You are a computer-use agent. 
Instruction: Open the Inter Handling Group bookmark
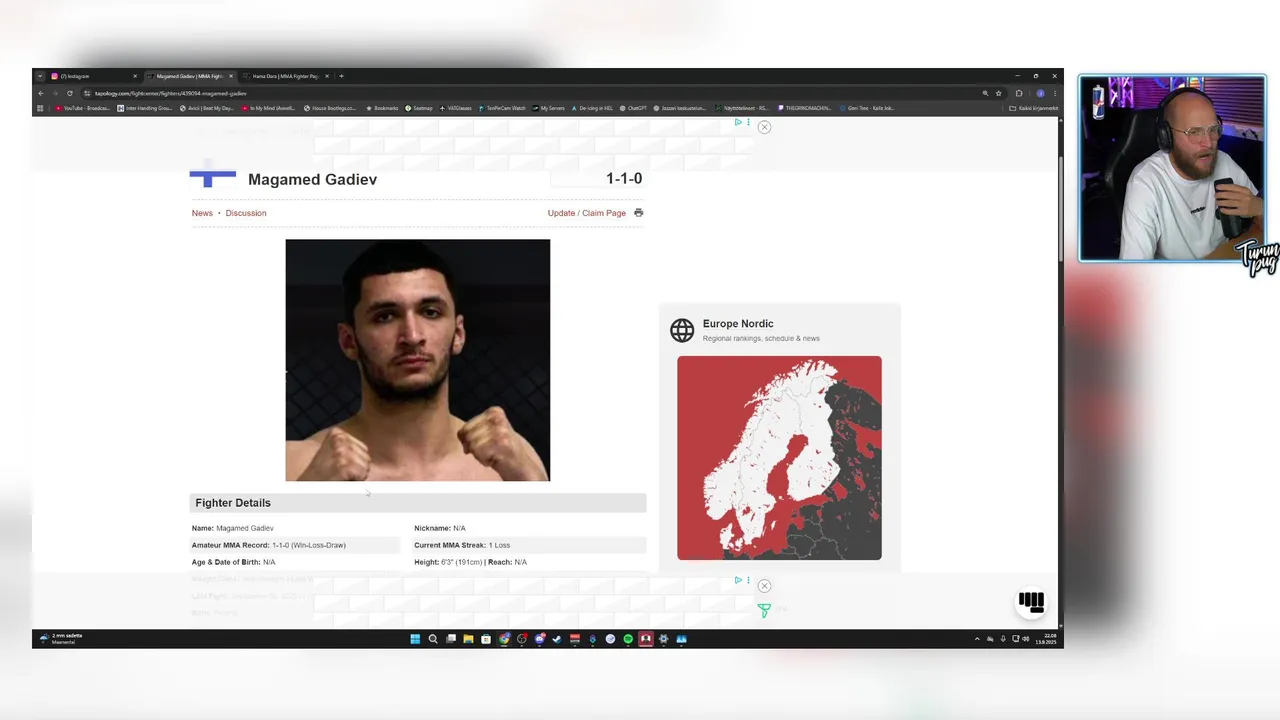146,108
